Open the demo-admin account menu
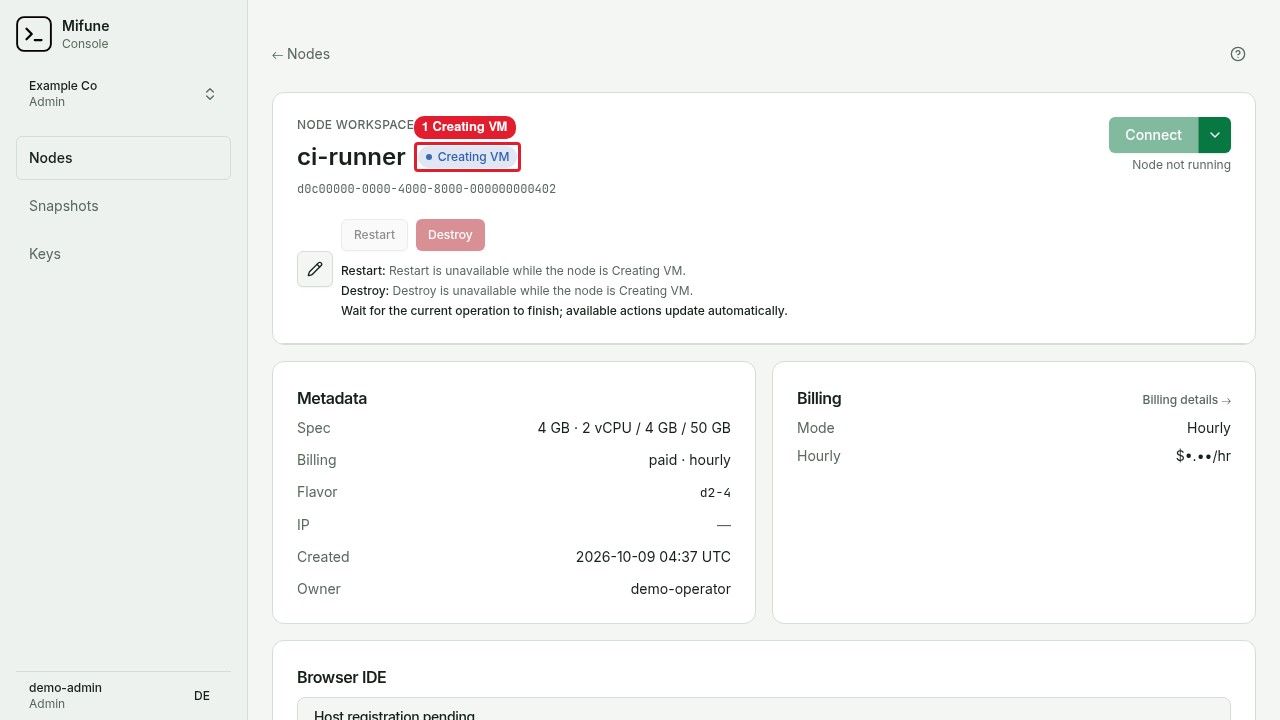The image size is (1280, 720). [x=123, y=696]
